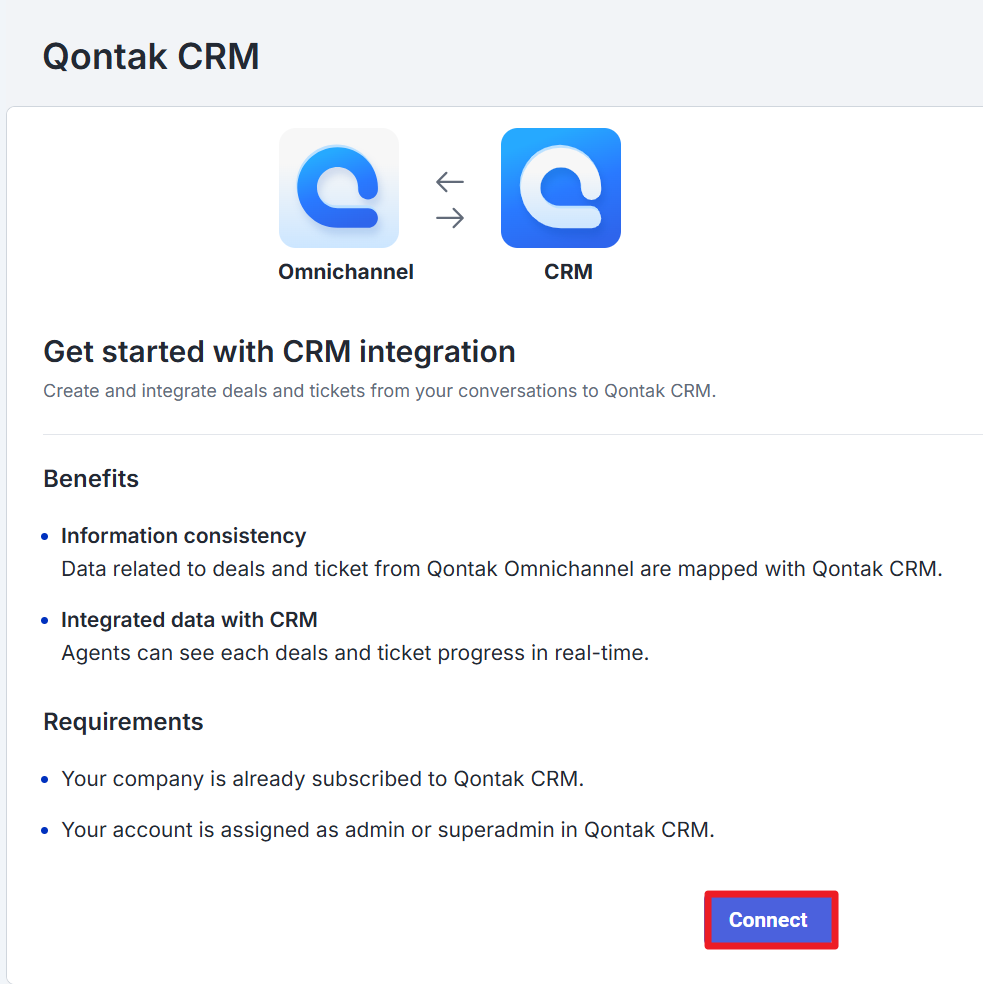Click the bullet beside Information consistency

pyautogui.click(x=45, y=537)
